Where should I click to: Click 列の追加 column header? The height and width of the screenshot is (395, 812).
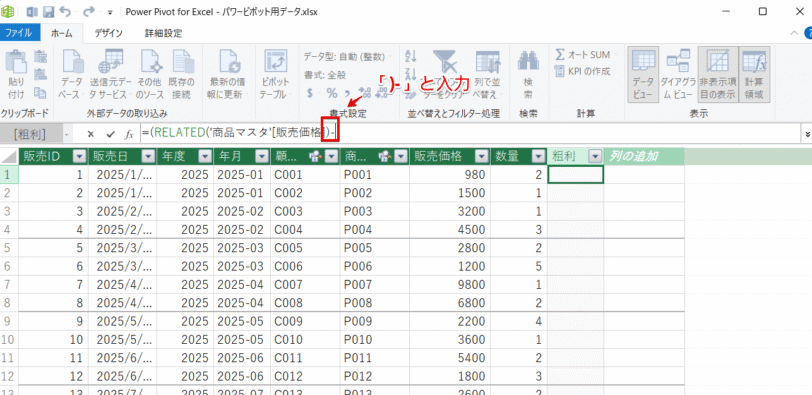click(x=644, y=156)
